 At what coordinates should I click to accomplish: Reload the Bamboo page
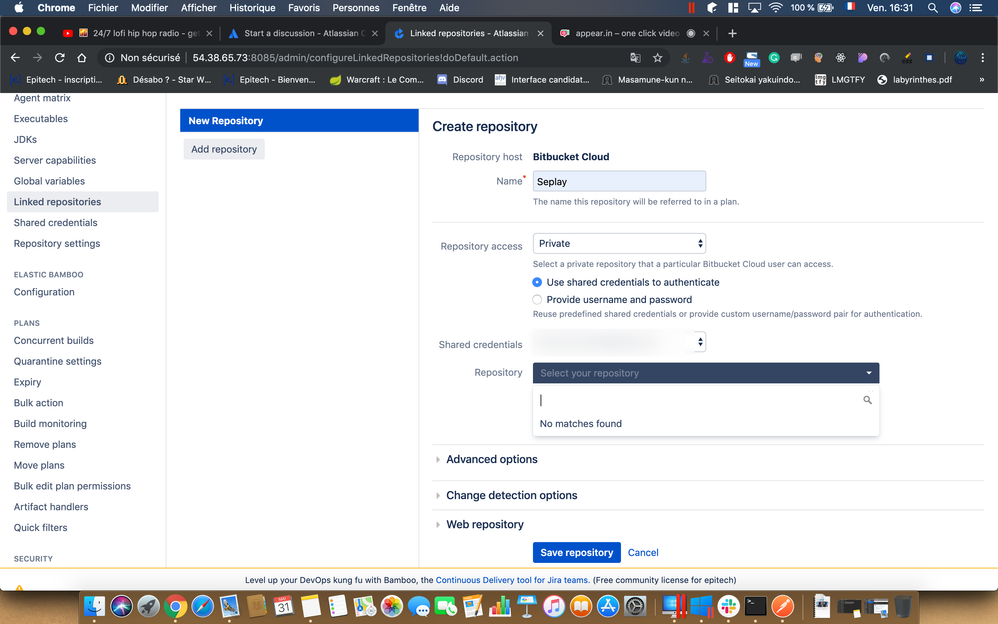click(60, 58)
